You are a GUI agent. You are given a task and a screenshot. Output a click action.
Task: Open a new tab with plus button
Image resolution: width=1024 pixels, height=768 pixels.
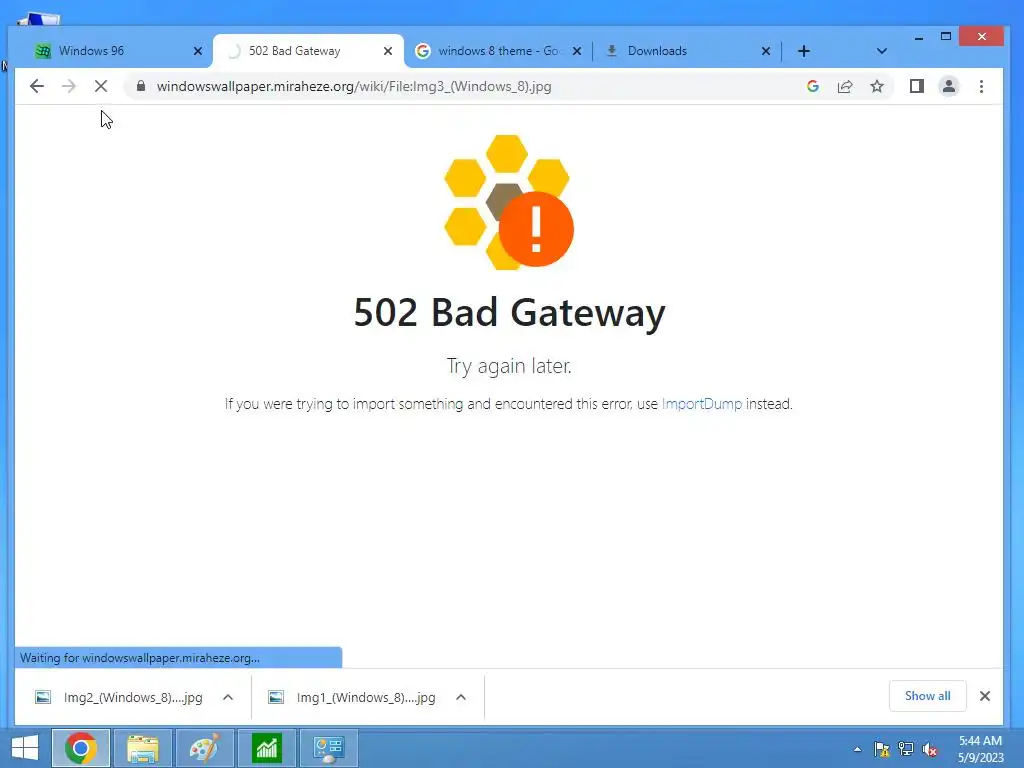(x=804, y=51)
